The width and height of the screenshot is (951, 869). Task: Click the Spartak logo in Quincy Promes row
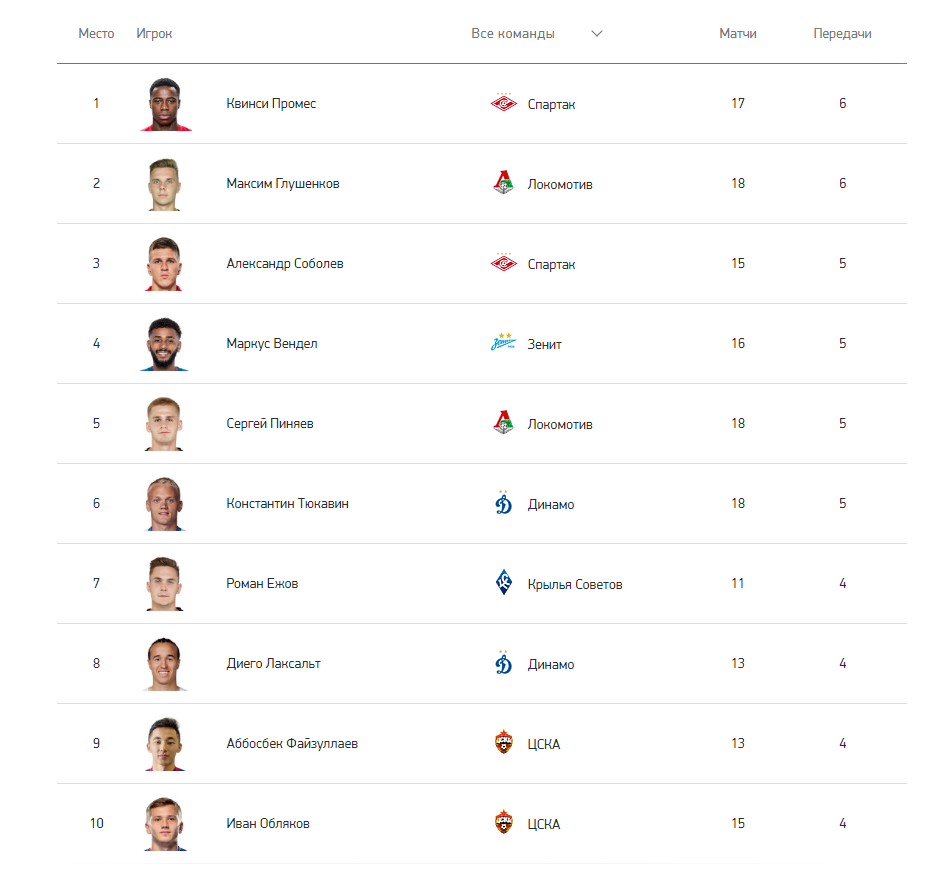tap(503, 103)
